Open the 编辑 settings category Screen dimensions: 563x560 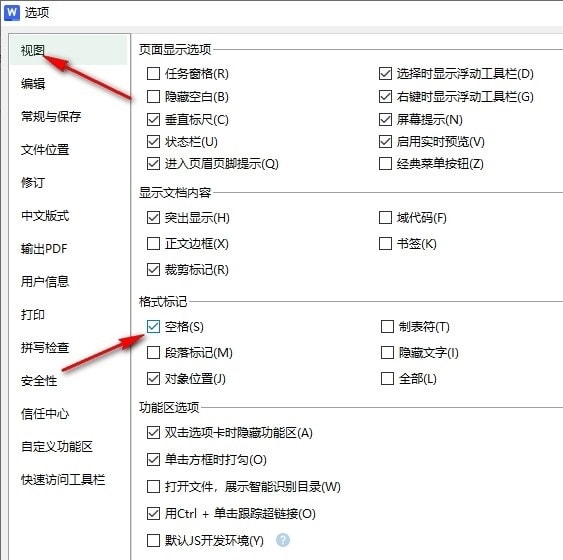coord(33,84)
